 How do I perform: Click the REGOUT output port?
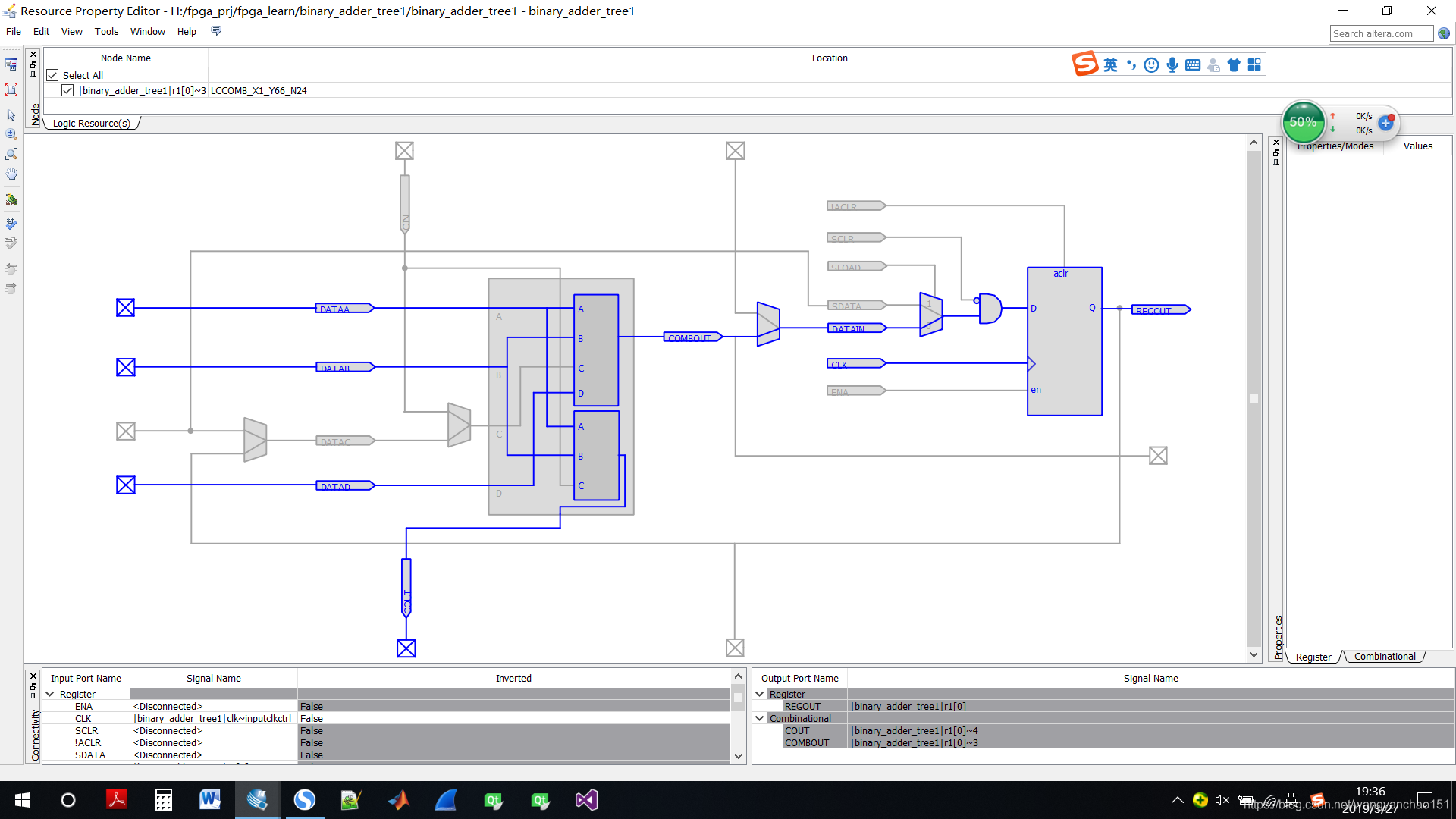(x=1160, y=309)
